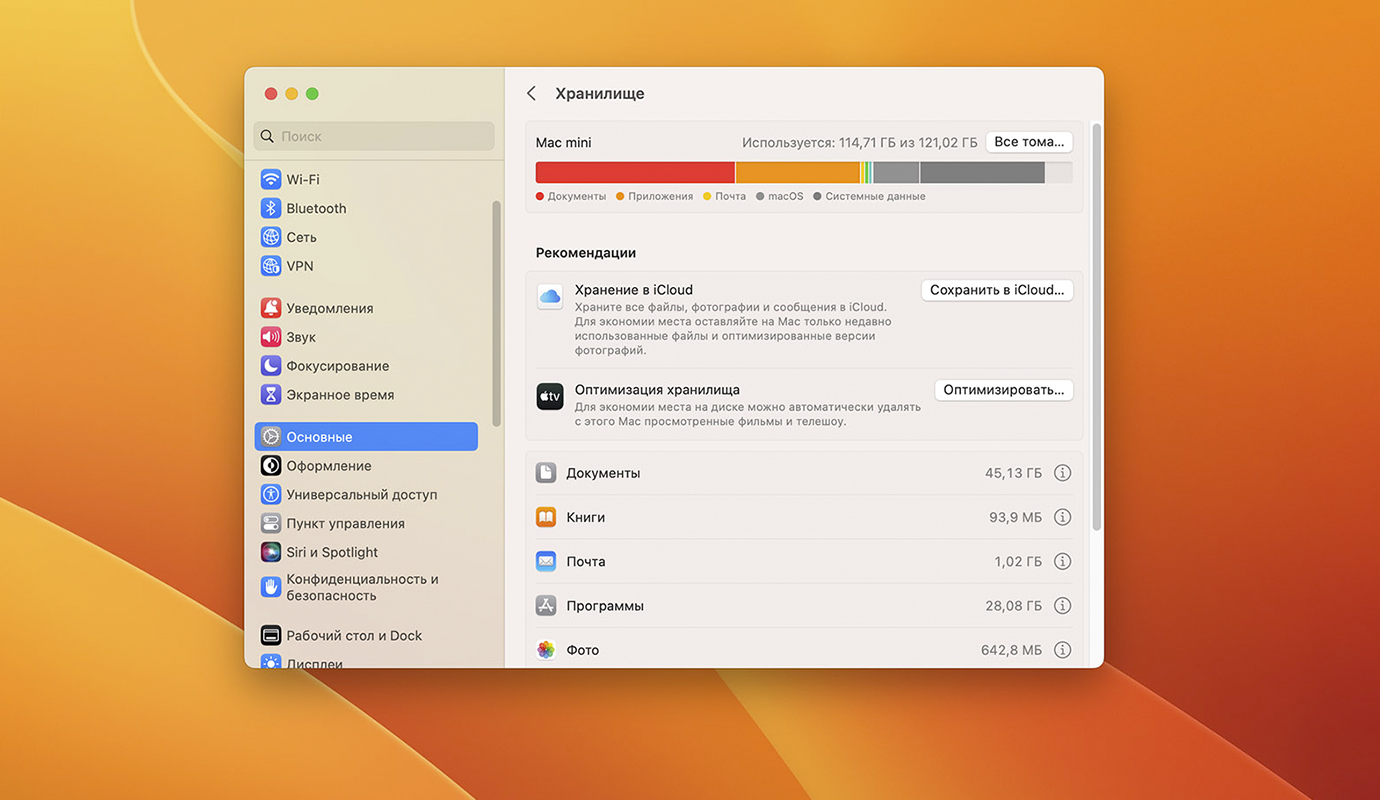Click the Универсальный доступ icon
This screenshot has width=1380, height=800.
click(271, 495)
